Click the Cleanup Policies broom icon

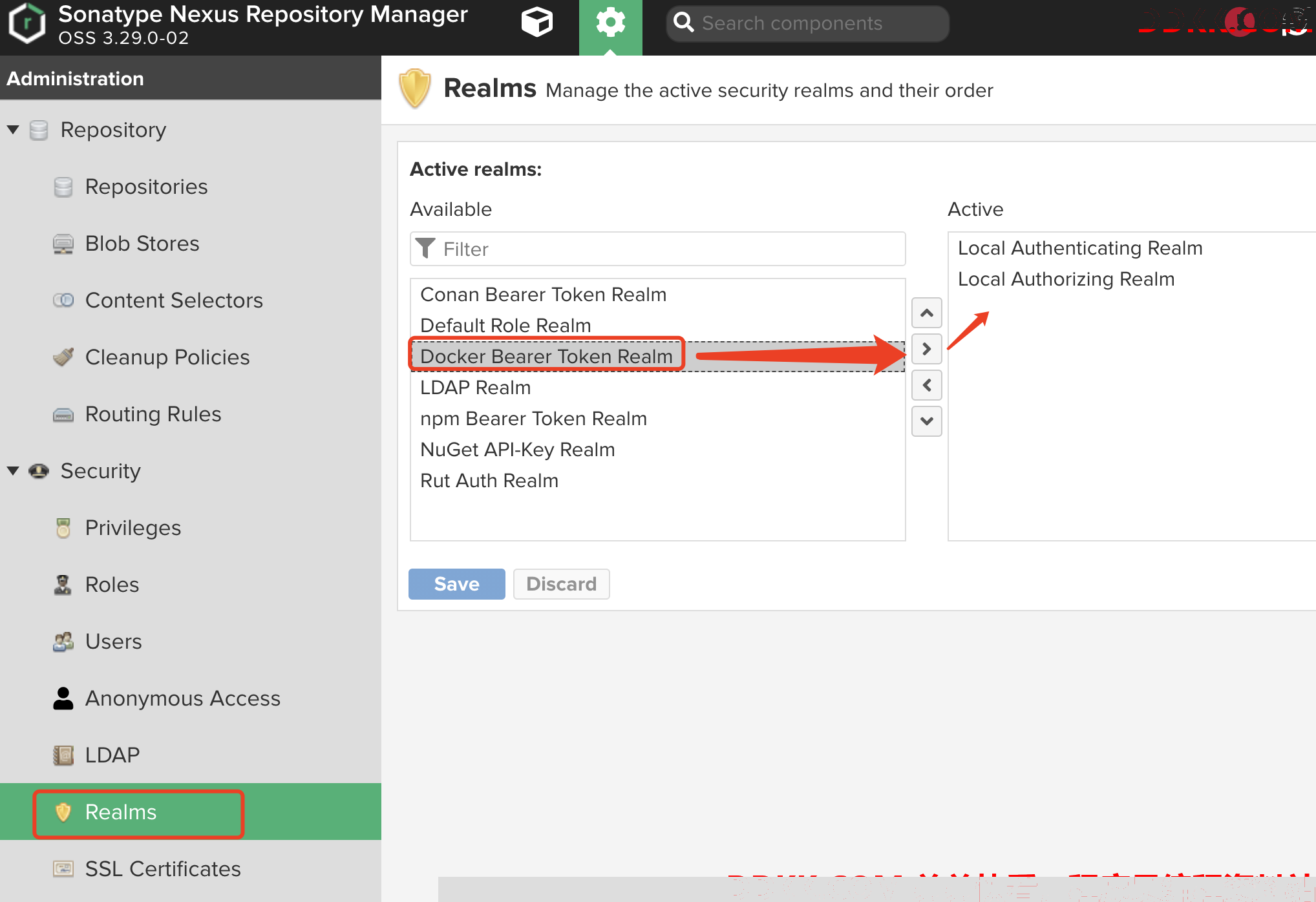tap(63, 357)
